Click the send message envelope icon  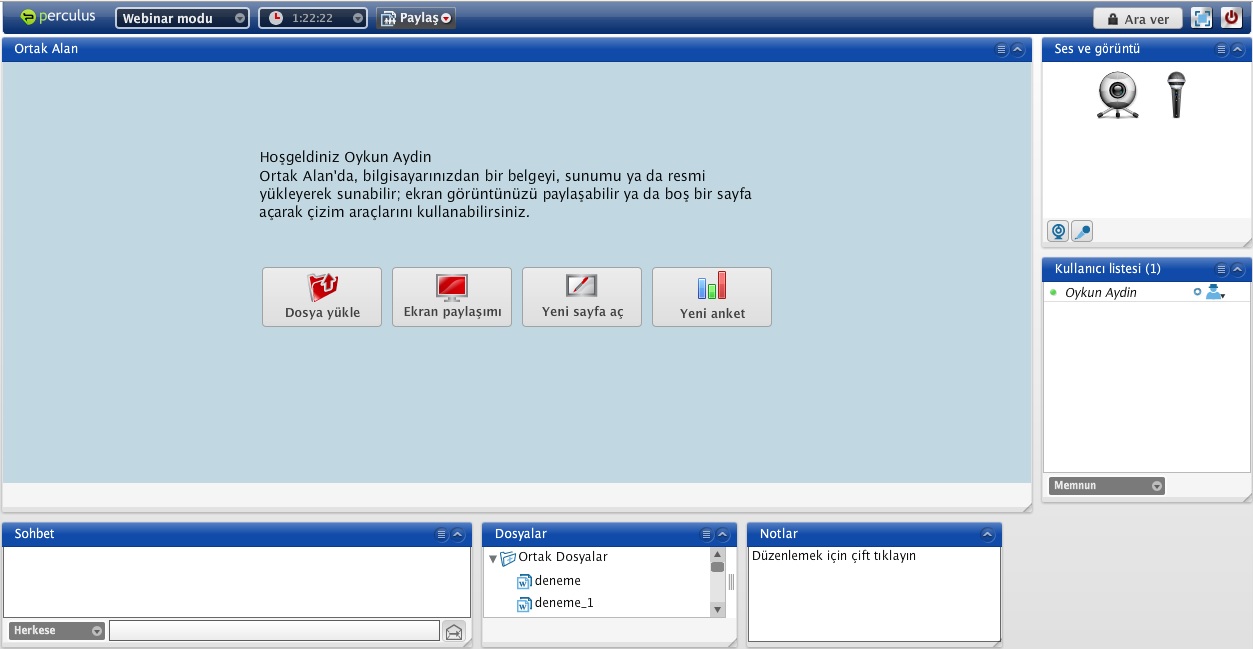click(454, 631)
